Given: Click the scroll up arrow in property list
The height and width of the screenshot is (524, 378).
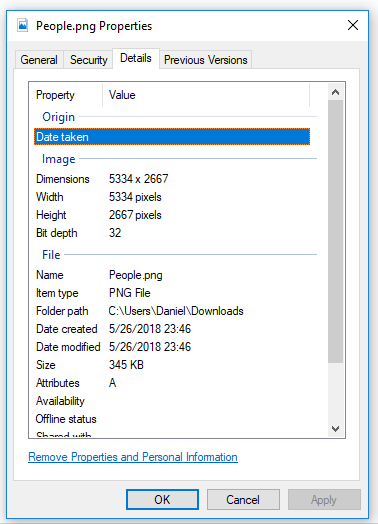Looking at the screenshot, I should (x=335, y=92).
